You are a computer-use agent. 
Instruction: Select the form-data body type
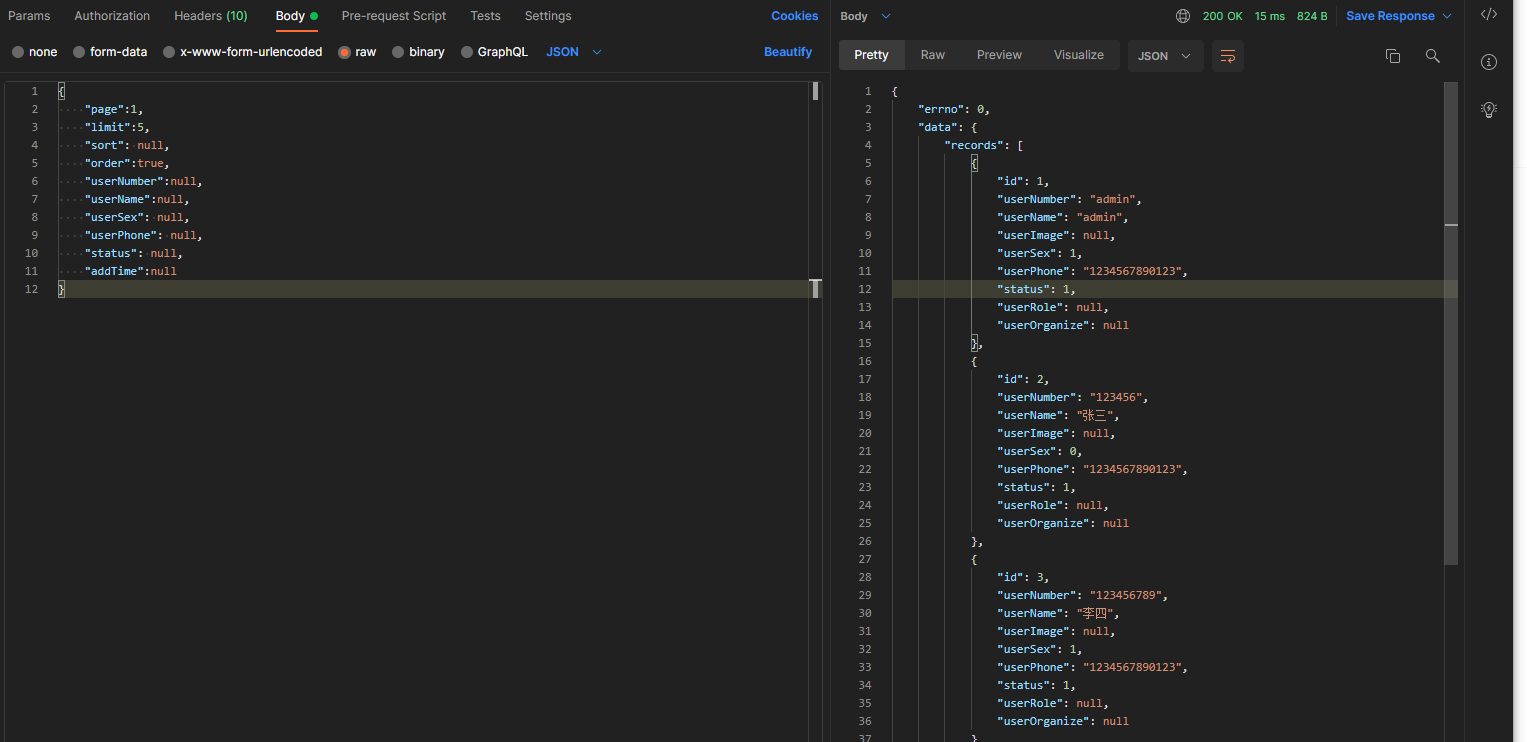[x=110, y=52]
